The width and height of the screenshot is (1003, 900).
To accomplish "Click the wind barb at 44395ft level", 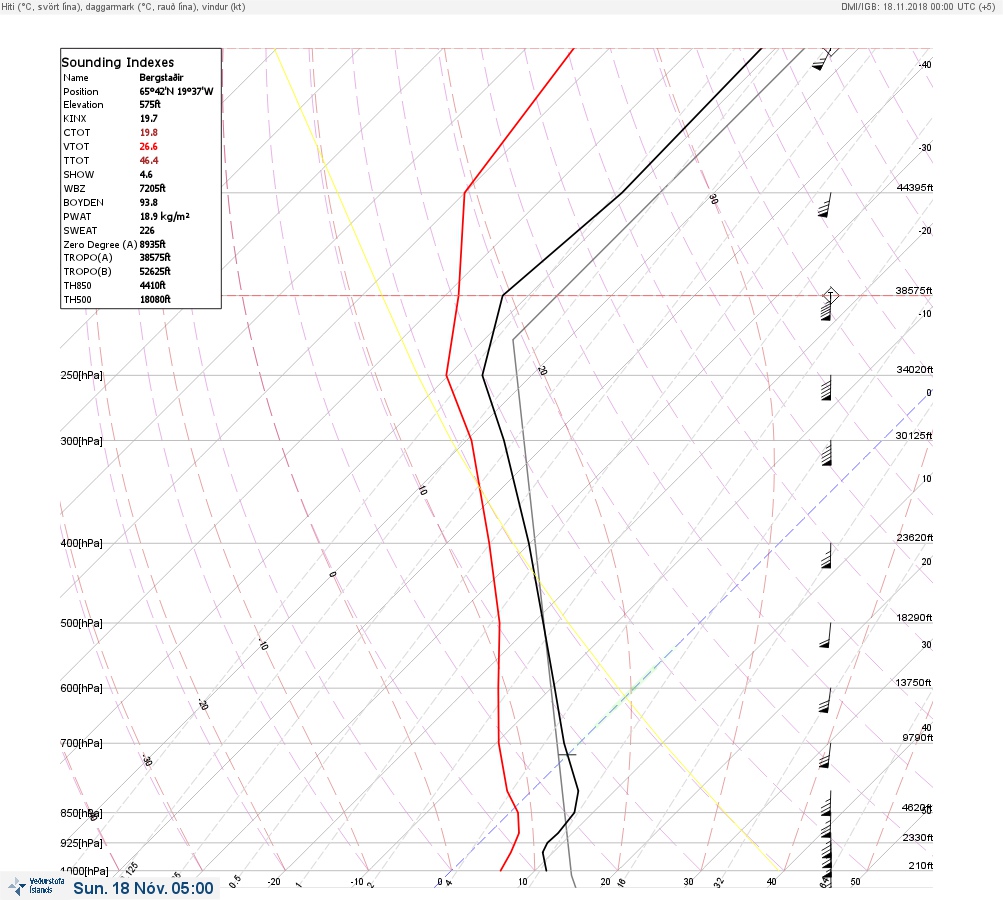I will [825, 205].
